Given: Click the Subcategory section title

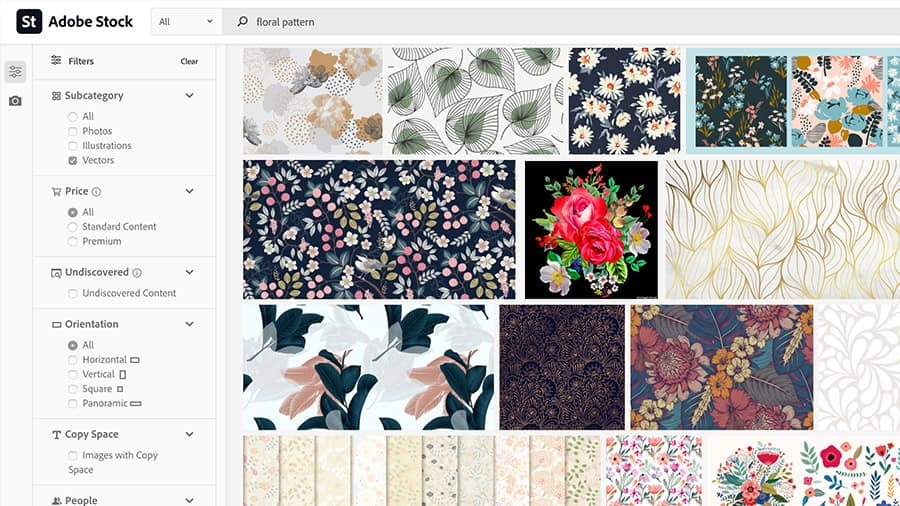Looking at the screenshot, I should (x=94, y=96).
